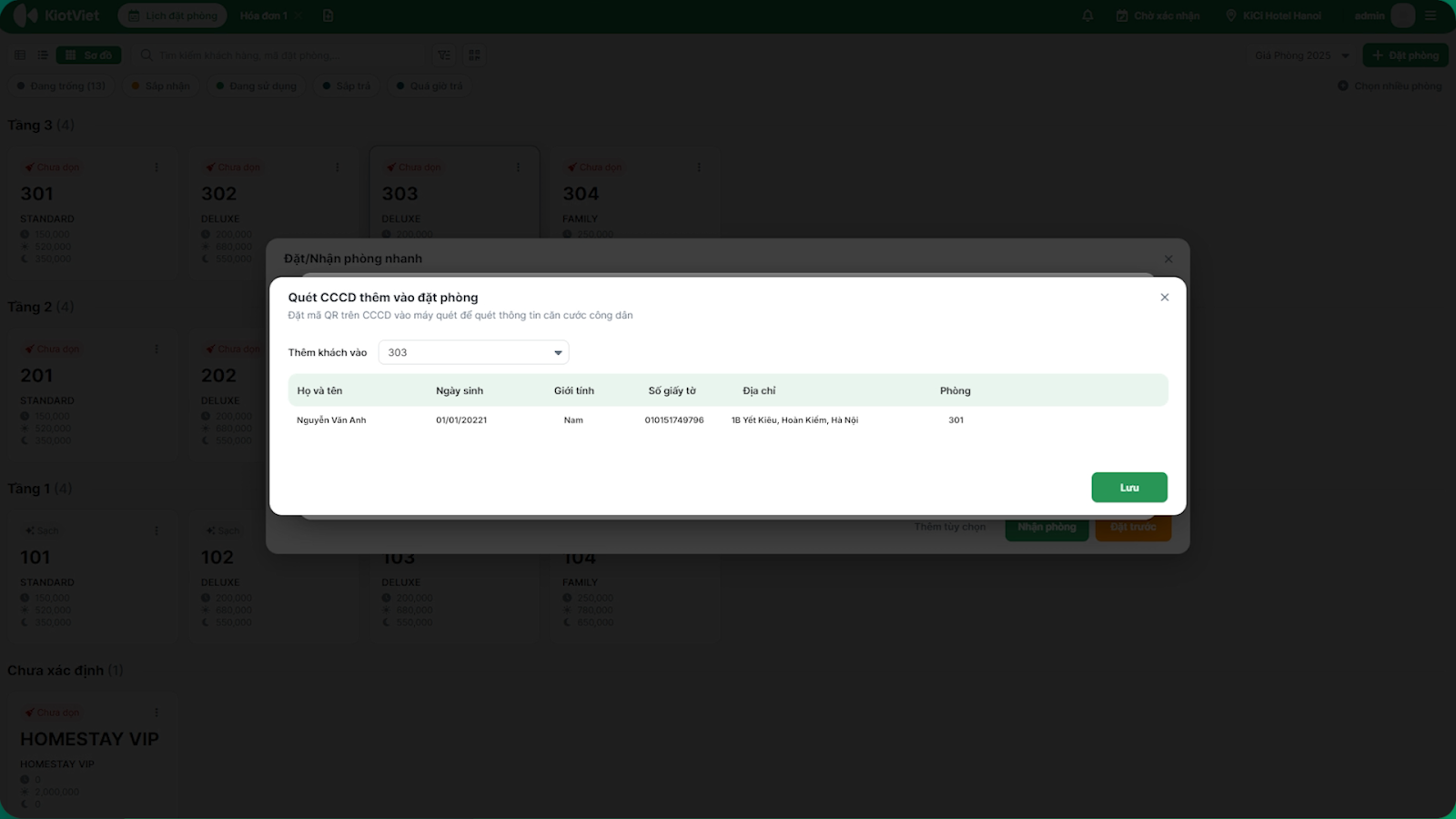Image resolution: width=1456 pixels, height=819 pixels.
Task: Click the birth date 01/01/20221
Action: click(461, 420)
